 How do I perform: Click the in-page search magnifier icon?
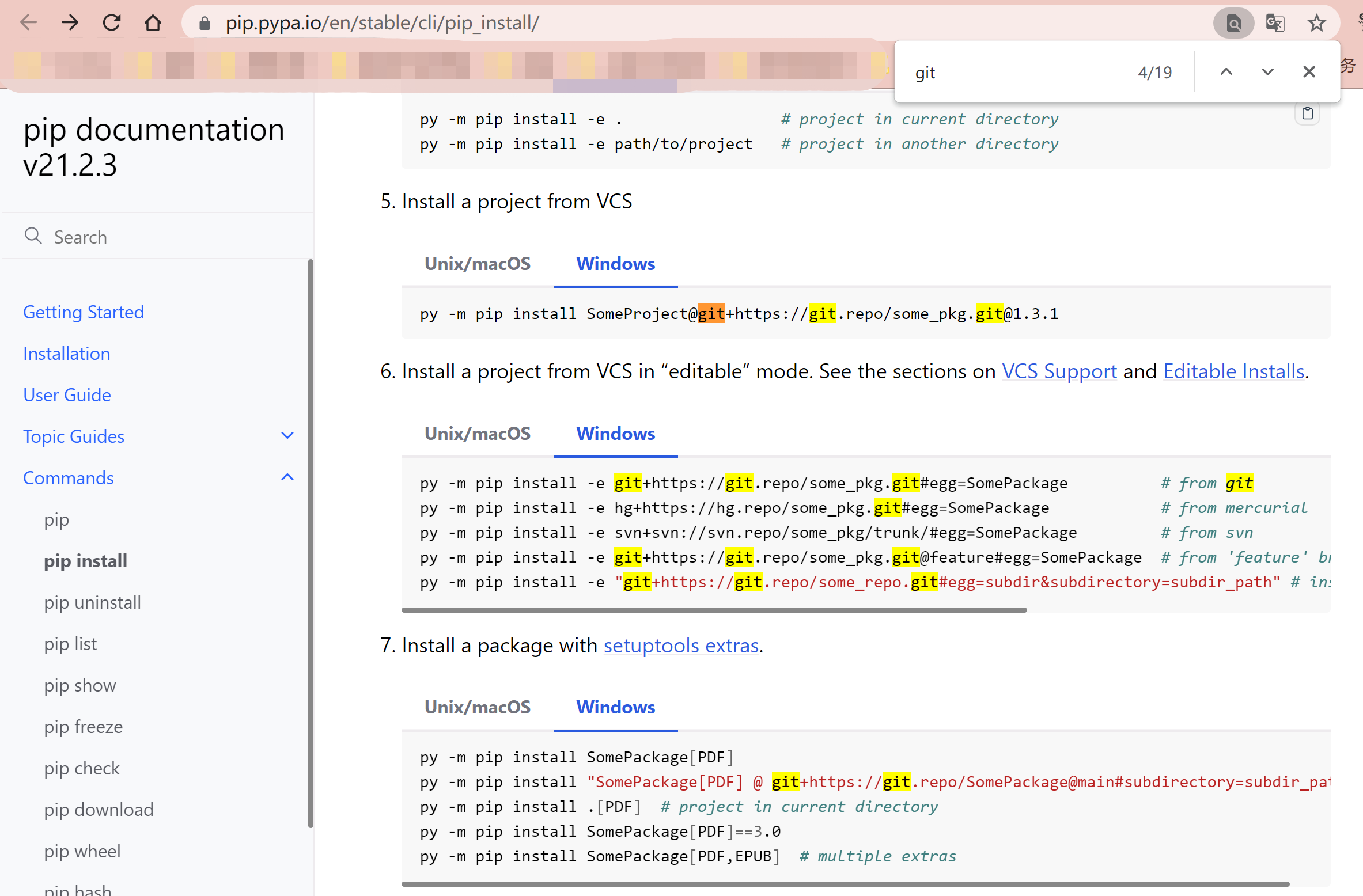tap(1233, 23)
